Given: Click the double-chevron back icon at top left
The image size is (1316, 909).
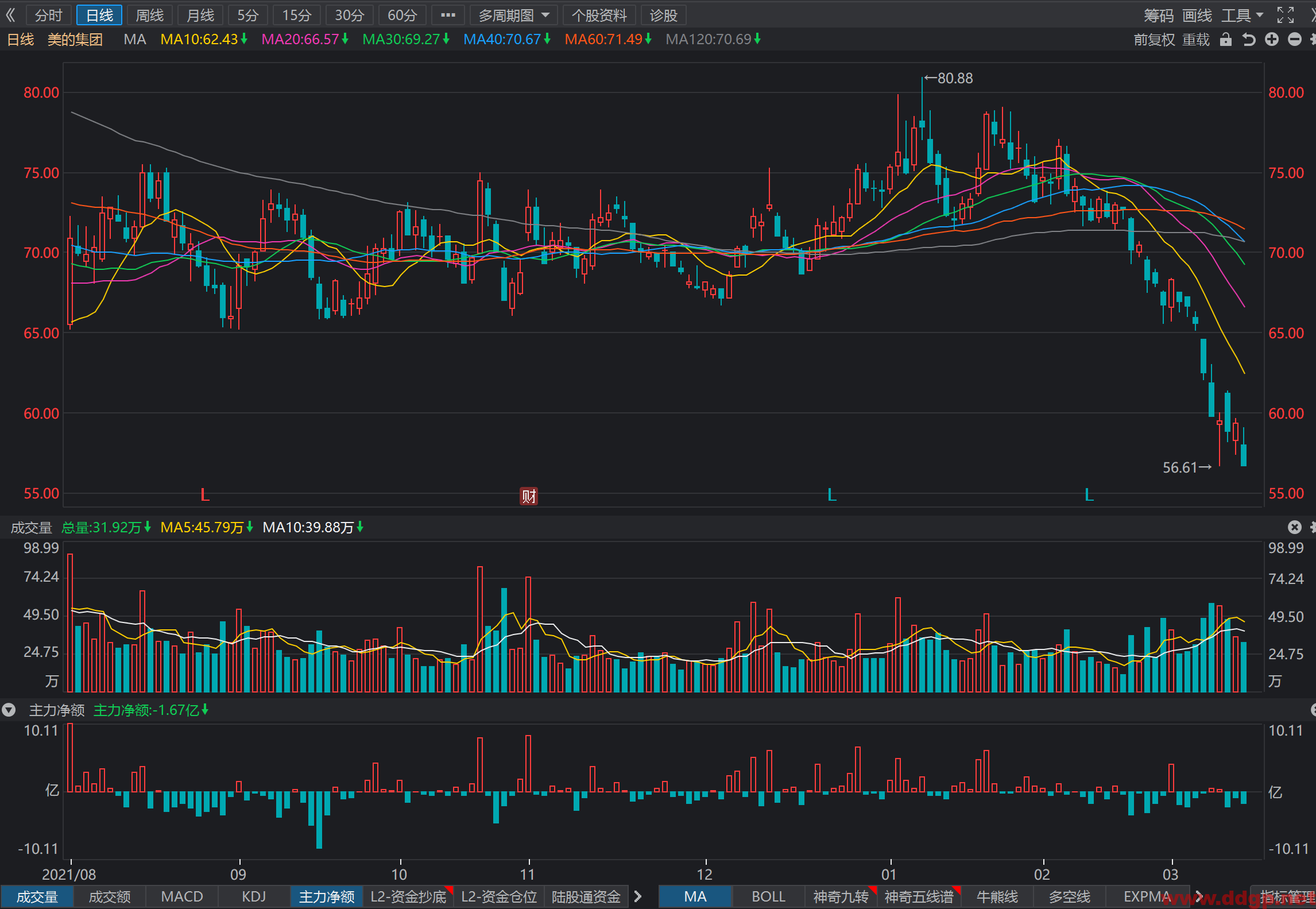Looking at the screenshot, I should [x=10, y=16].
